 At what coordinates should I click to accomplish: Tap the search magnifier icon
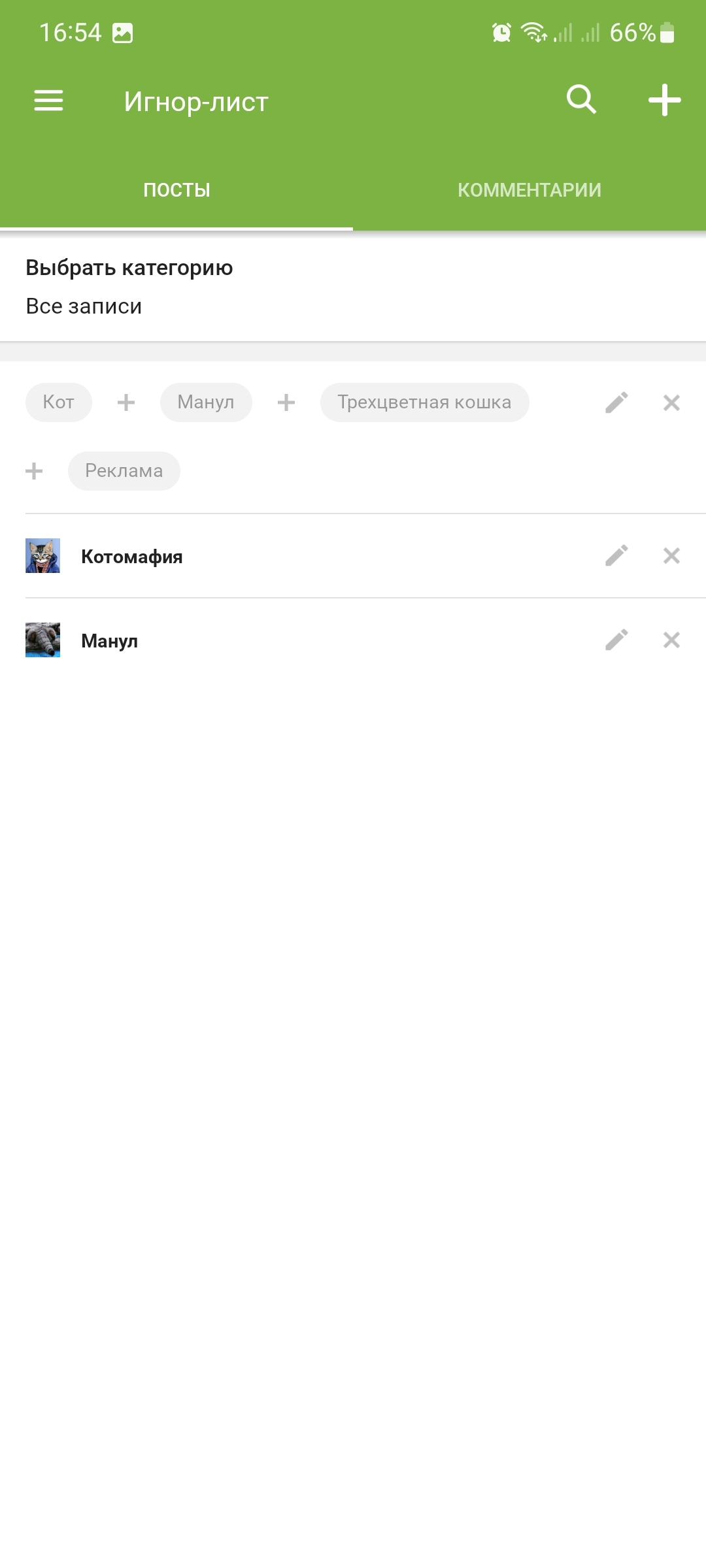click(581, 100)
